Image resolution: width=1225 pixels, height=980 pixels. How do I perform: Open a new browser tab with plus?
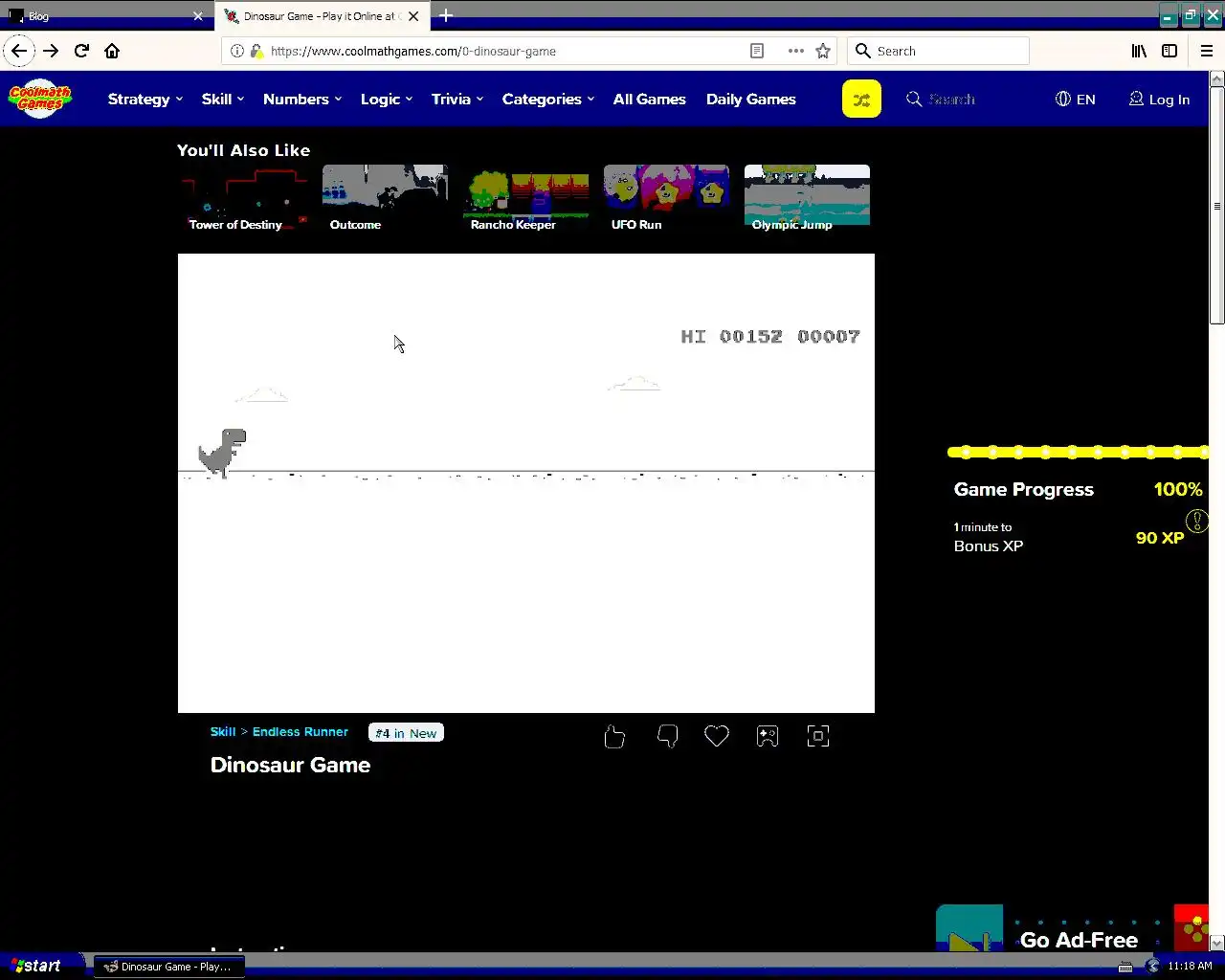pos(446,15)
